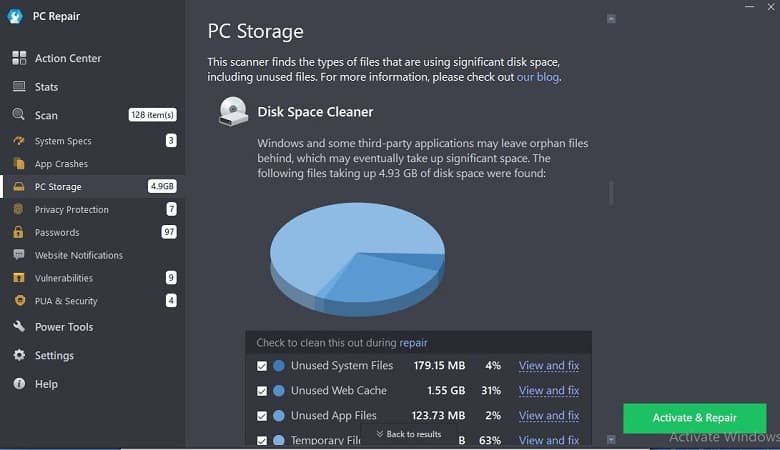Click View and fix for Unused Web Cache
Viewport: 780px width, 450px height.
549,391
